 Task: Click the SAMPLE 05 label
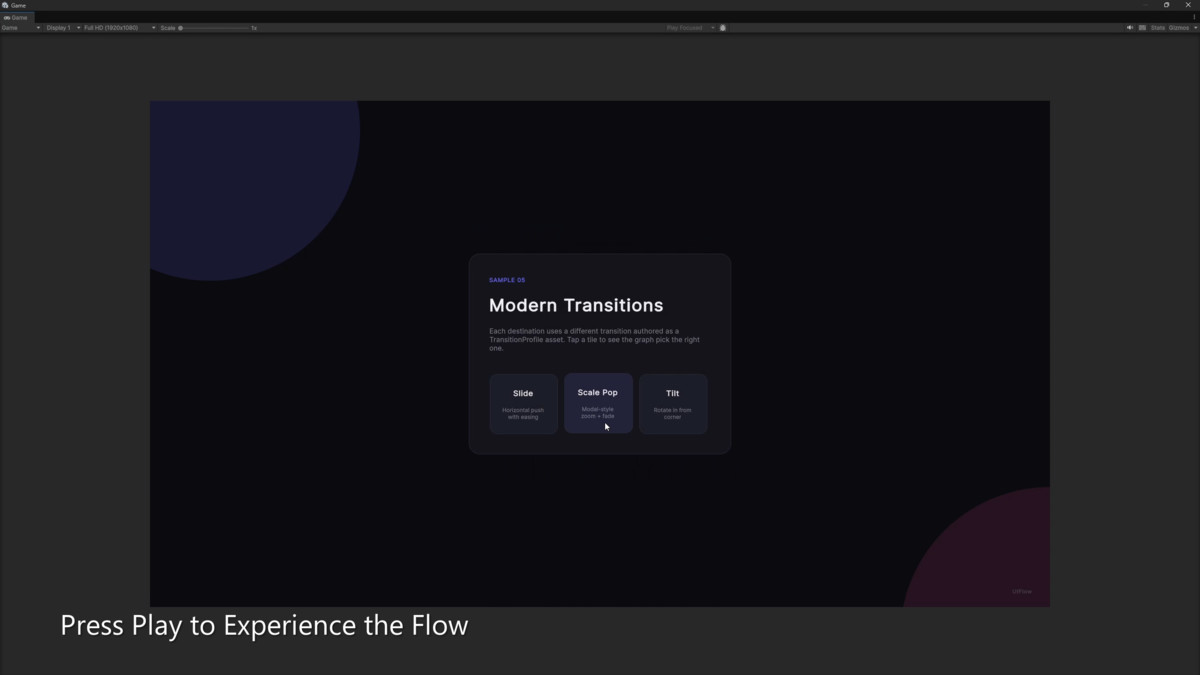507,280
